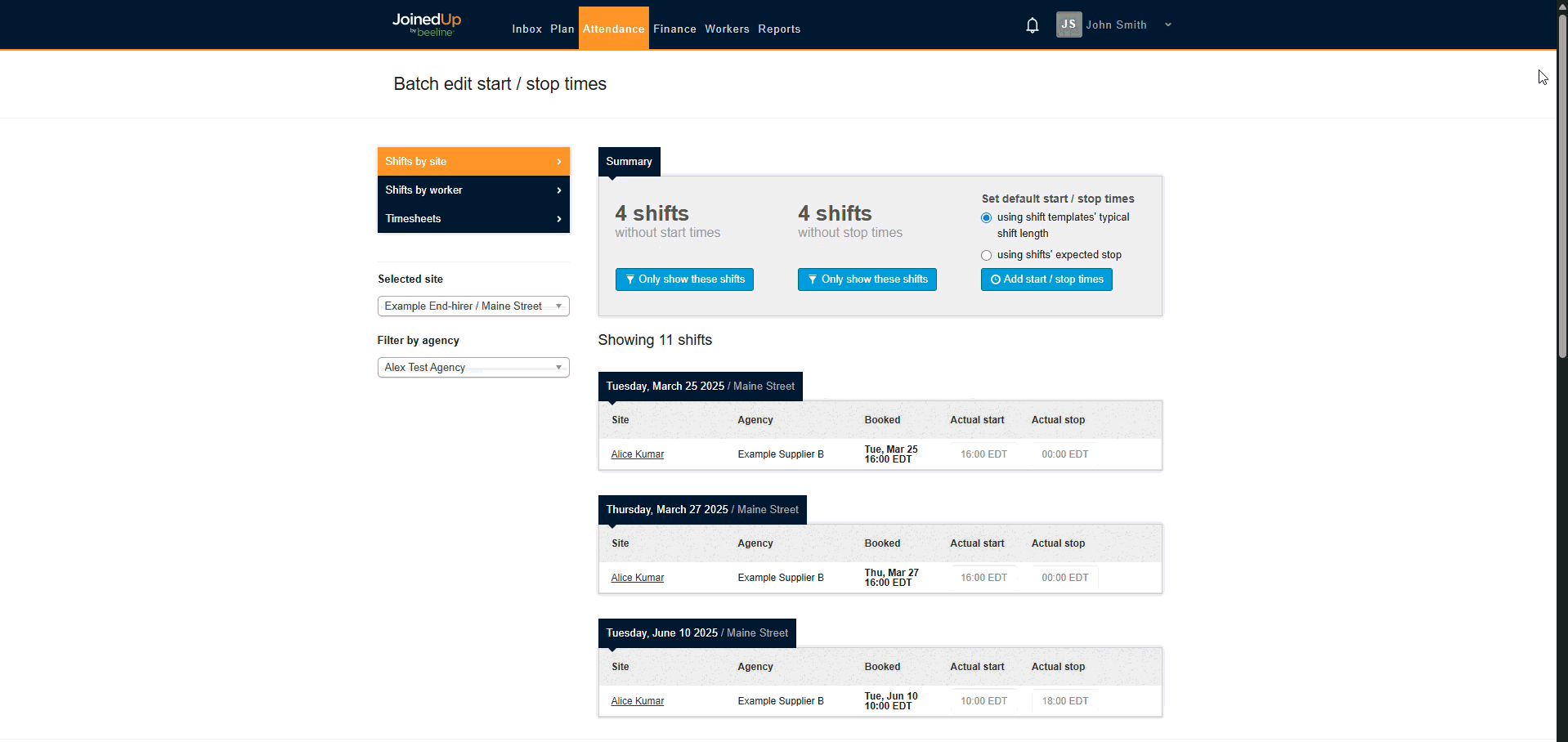Go to the Finance tab
This screenshot has height=742, width=1568.
click(x=674, y=29)
